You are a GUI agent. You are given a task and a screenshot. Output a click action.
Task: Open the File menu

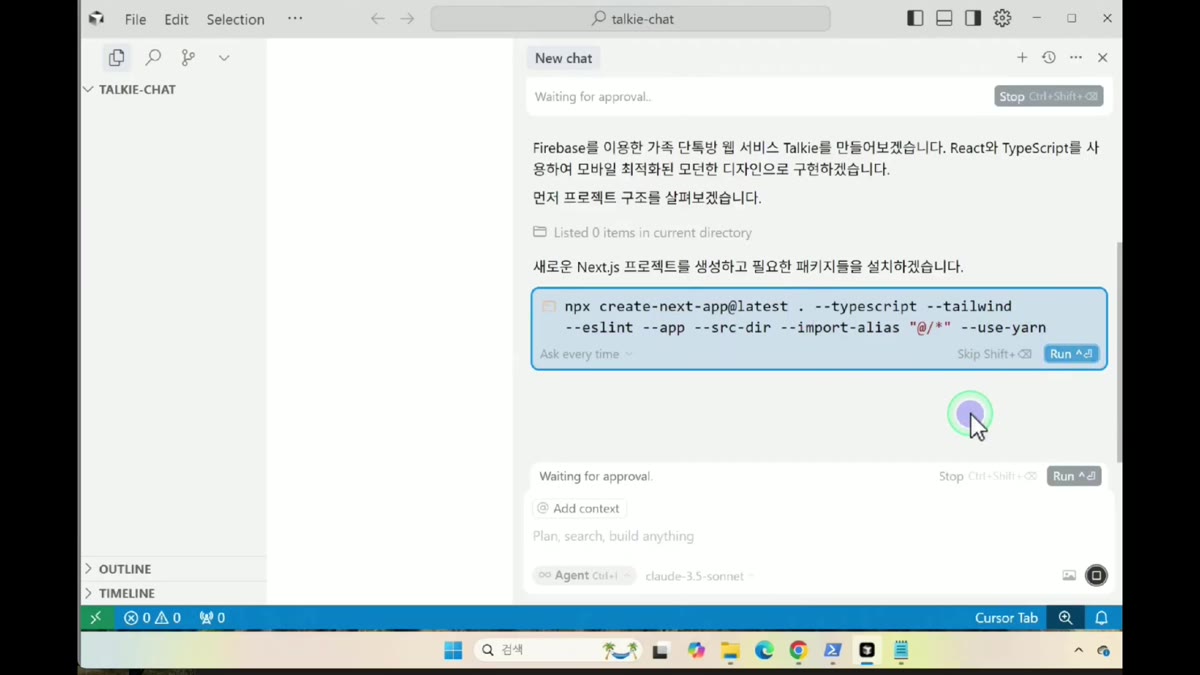[135, 19]
